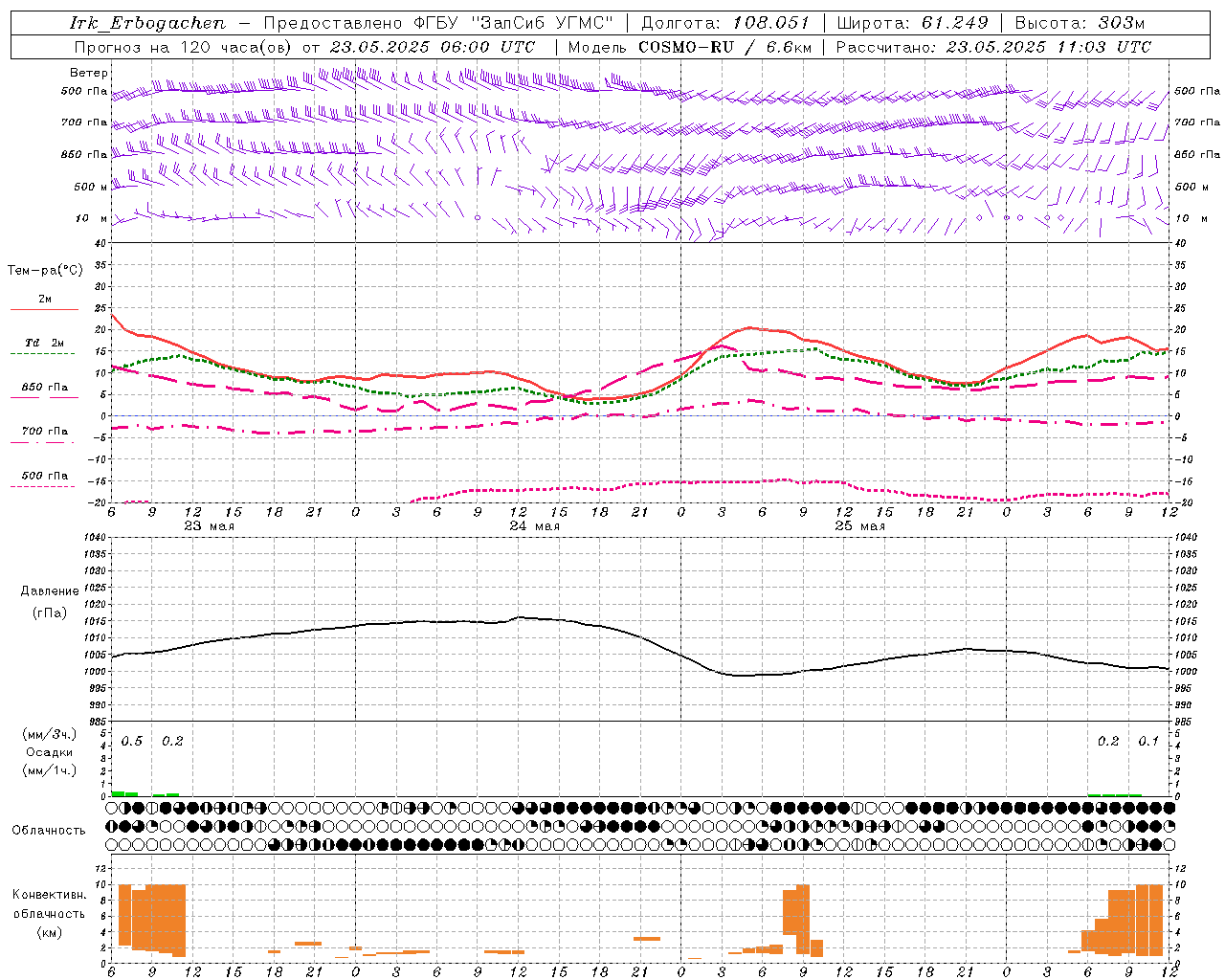Click the 0.1 precipitation amount value
Viewport: 1225px width, 980px height.
(1148, 742)
